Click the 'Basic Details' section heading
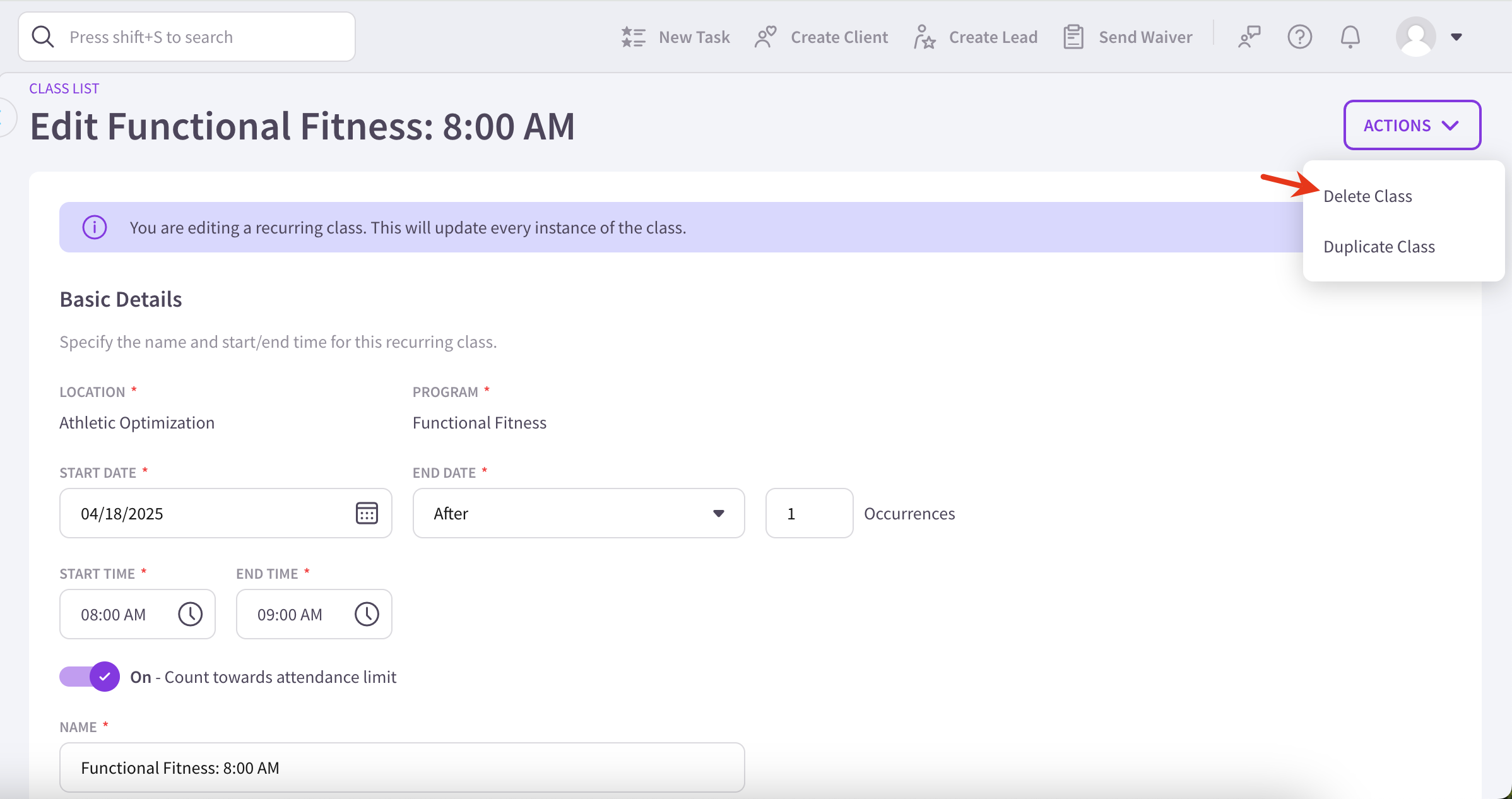Screen dimensions: 1512x799 121,299
